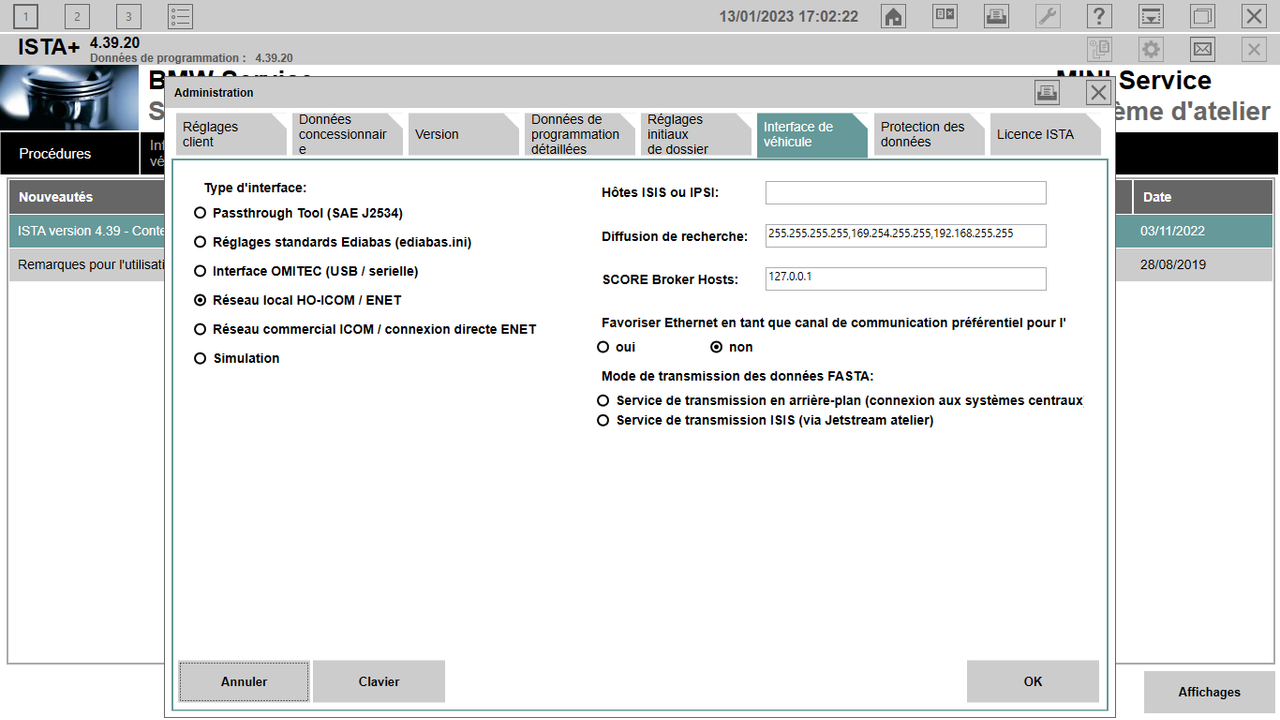Open Données de programmation détaillées tab
The height and width of the screenshot is (720, 1280).
pos(580,135)
